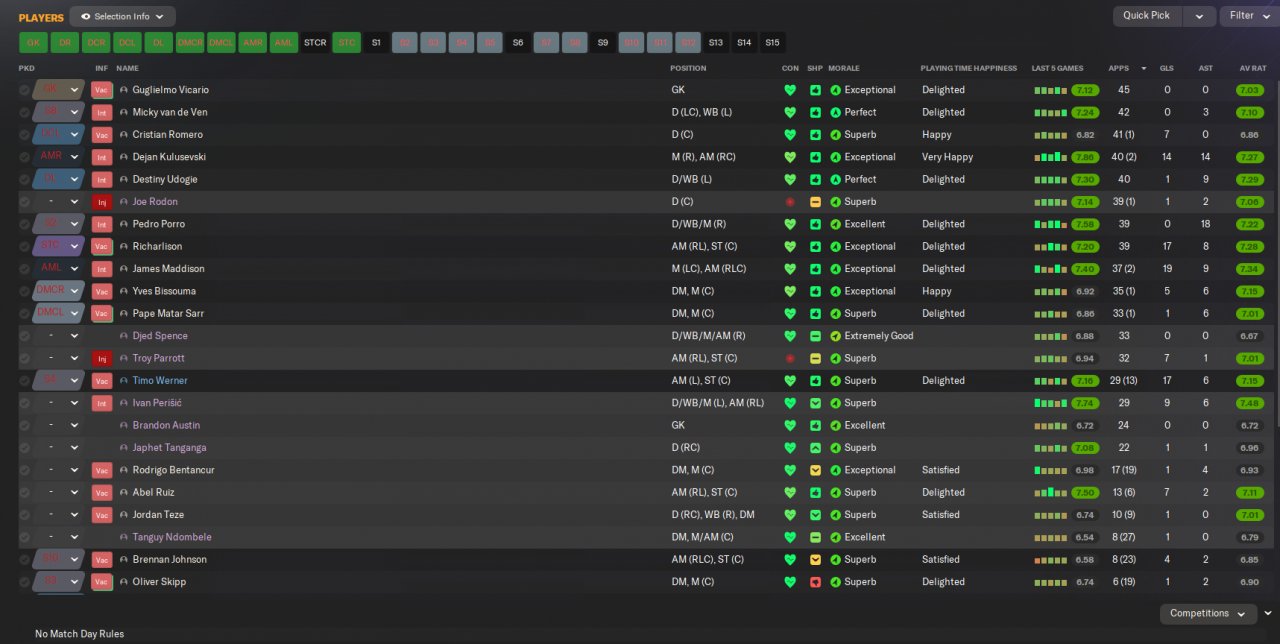Click the red sharpness icon for Oliver Skipp
The image size is (1280, 644).
(x=815, y=582)
